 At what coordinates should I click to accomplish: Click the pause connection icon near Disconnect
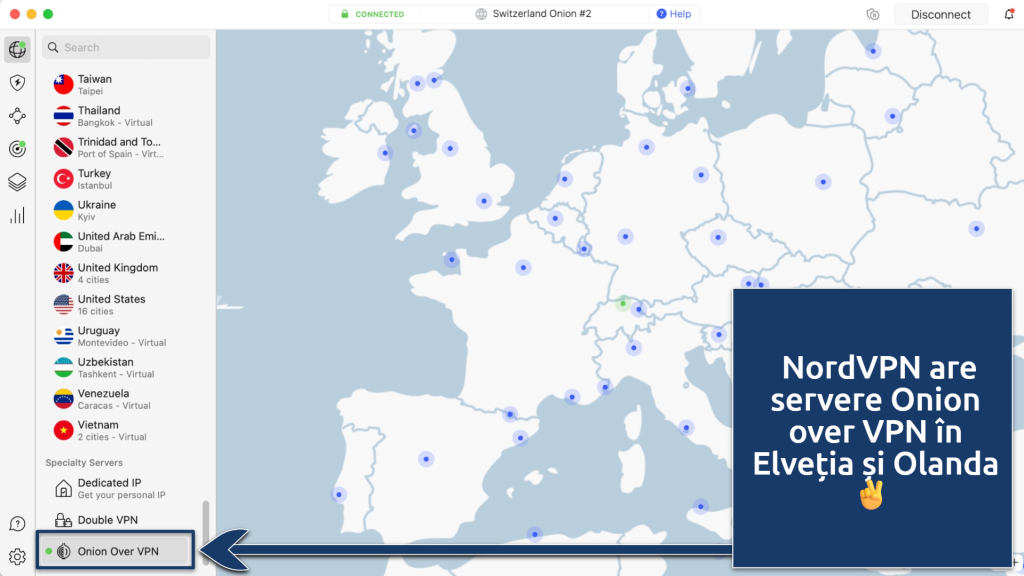[872, 14]
